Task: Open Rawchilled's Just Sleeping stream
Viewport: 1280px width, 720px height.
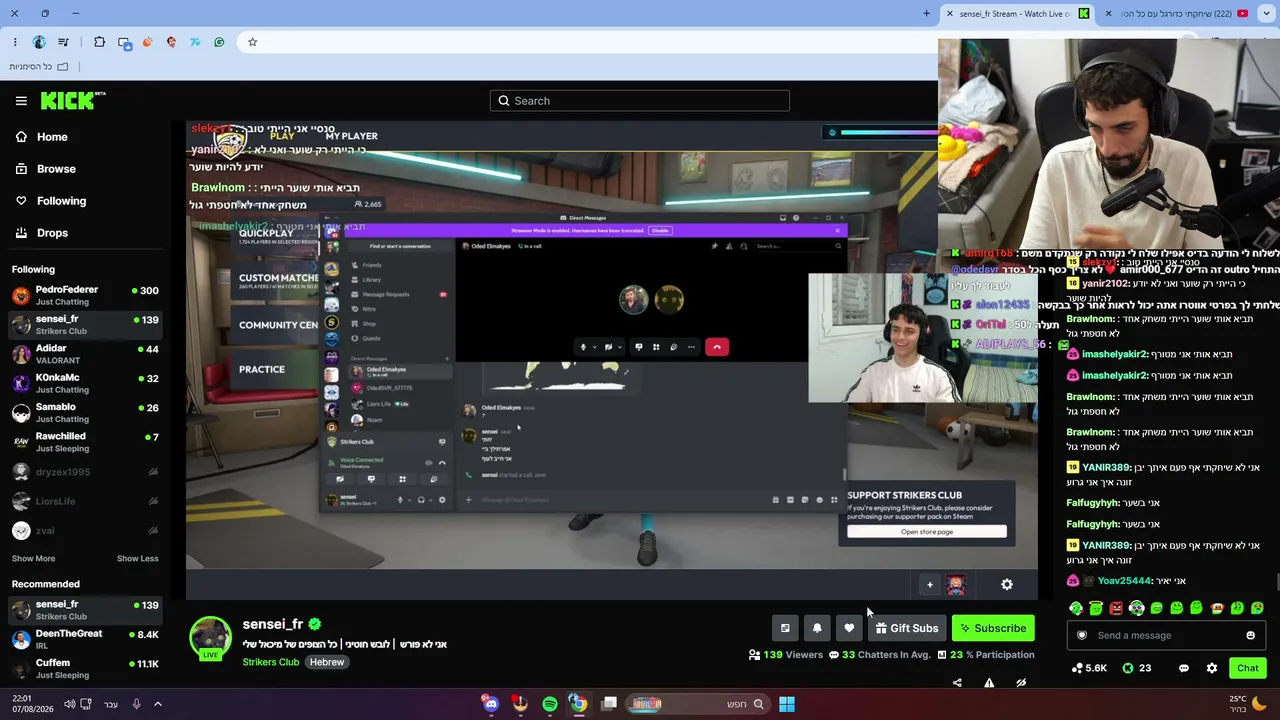Action: pos(85,442)
